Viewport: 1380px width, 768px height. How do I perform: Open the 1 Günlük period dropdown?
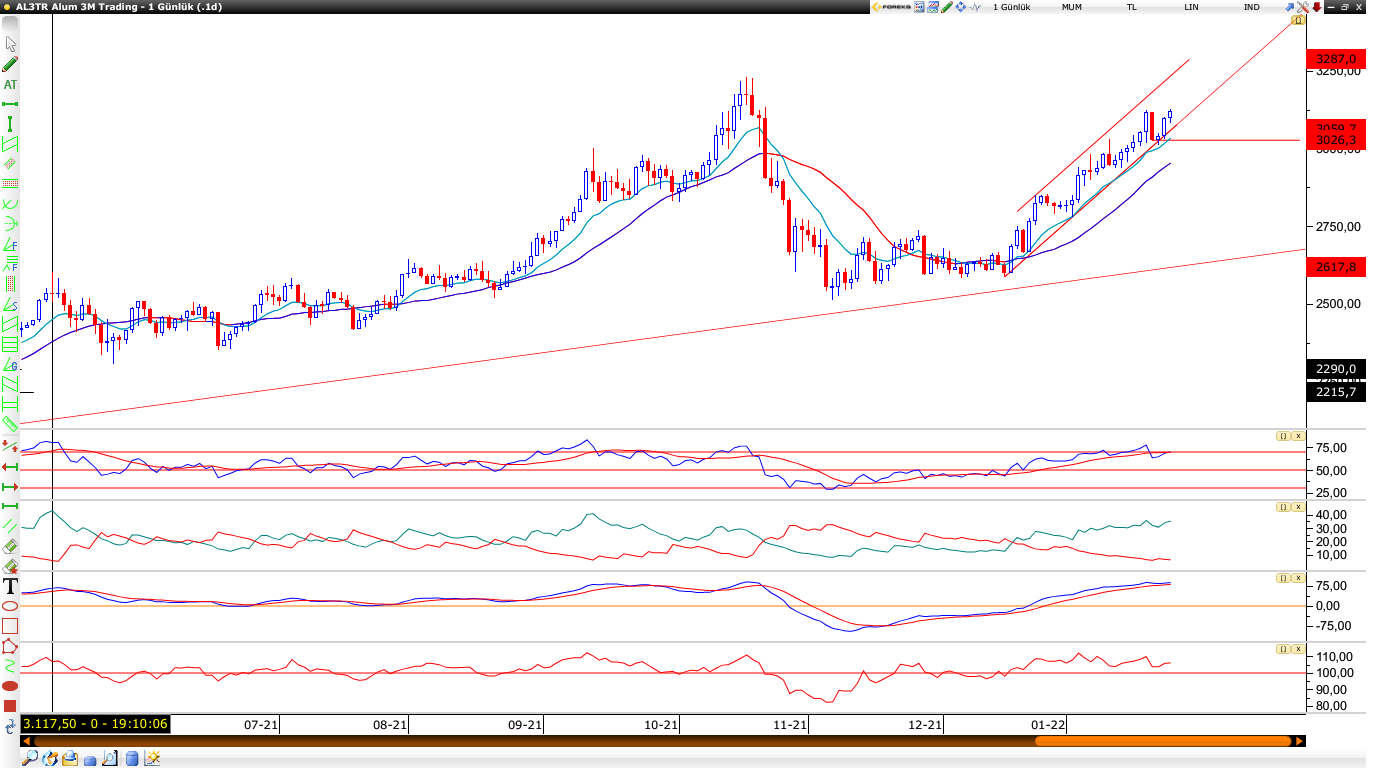point(1012,7)
